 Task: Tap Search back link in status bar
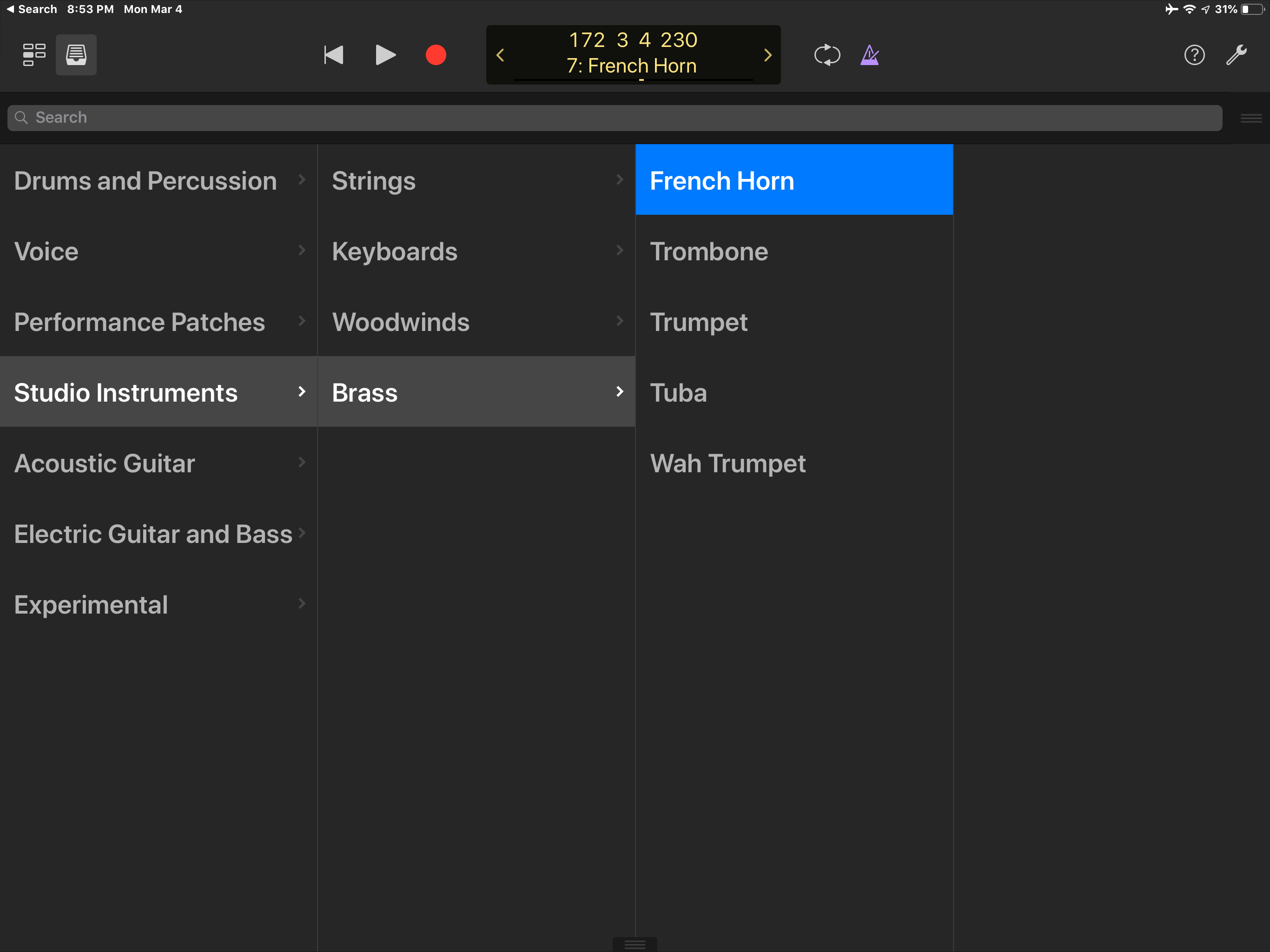tap(32, 9)
